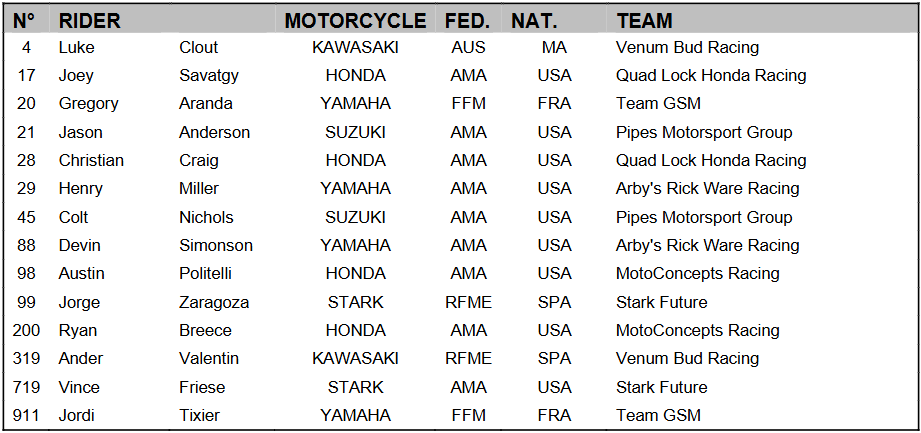Click the N° column header
Viewport: 921px width, 433px height.
tap(25, 20)
